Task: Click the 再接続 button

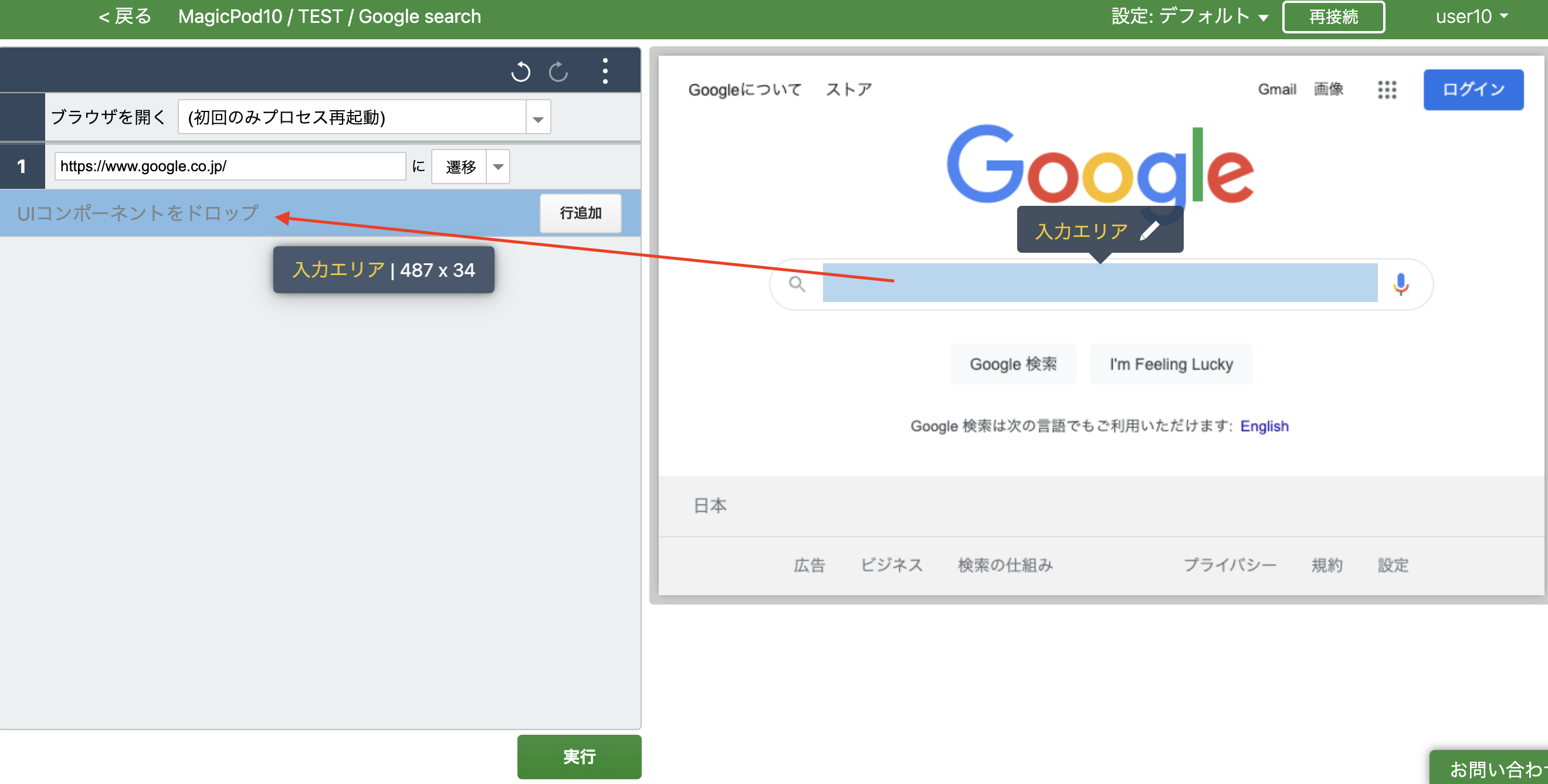Action: click(1333, 17)
